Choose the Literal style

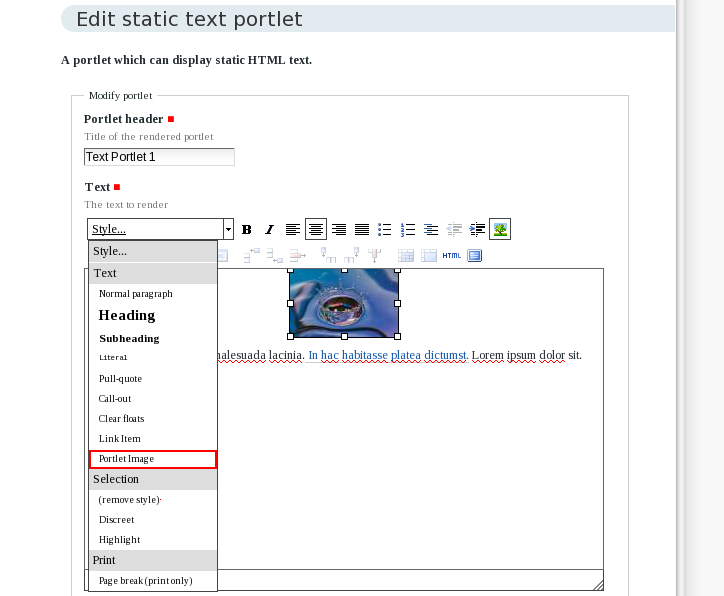(x=153, y=358)
